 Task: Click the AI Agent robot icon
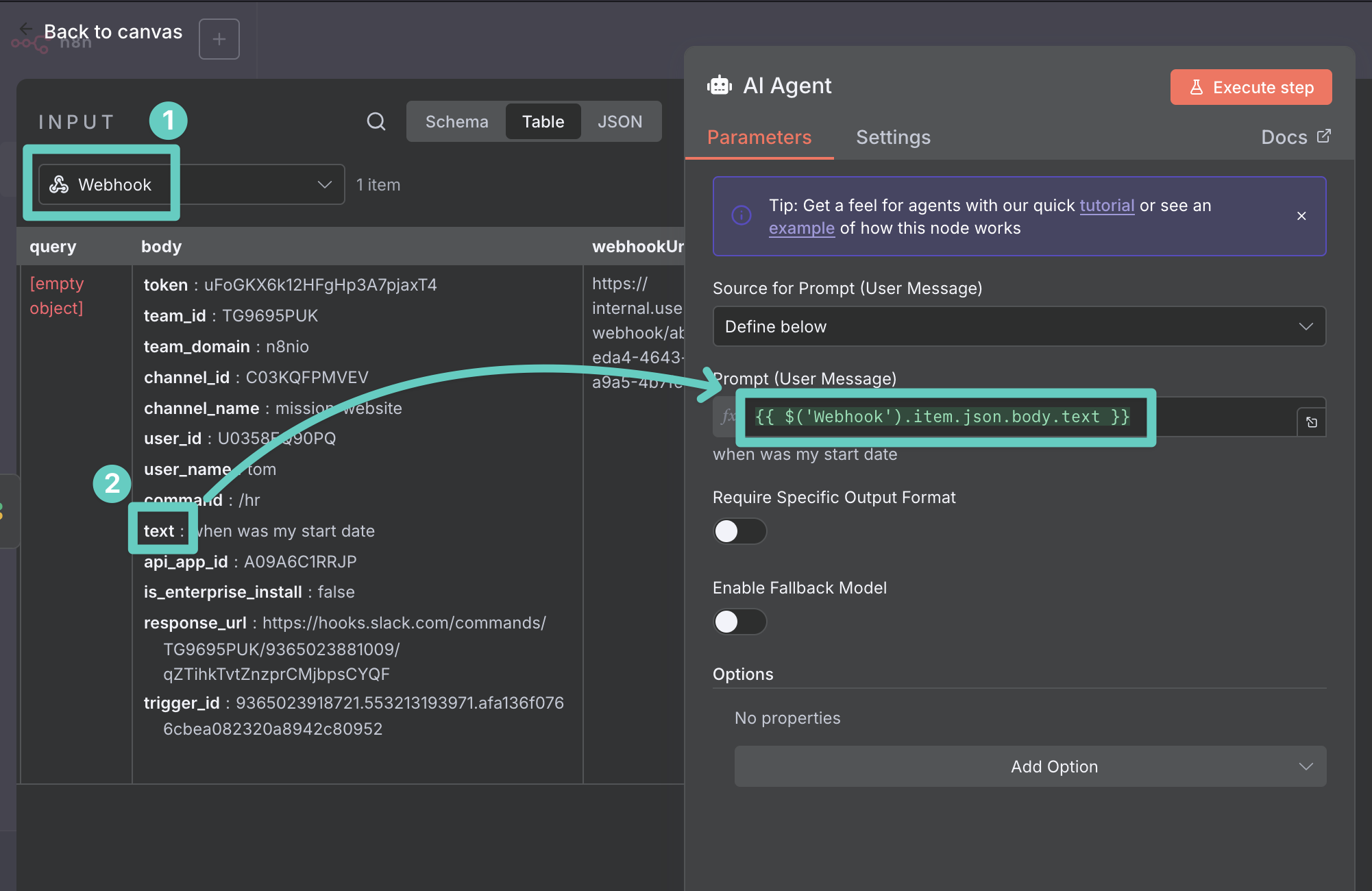(x=720, y=86)
